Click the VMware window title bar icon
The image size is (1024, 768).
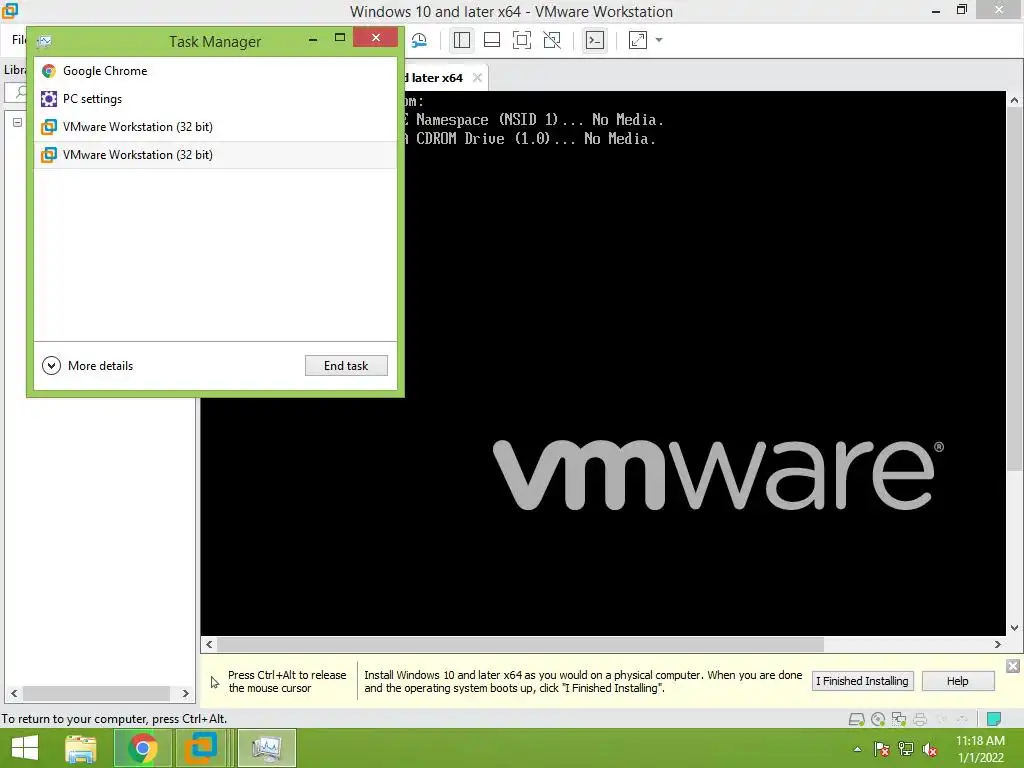point(10,11)
